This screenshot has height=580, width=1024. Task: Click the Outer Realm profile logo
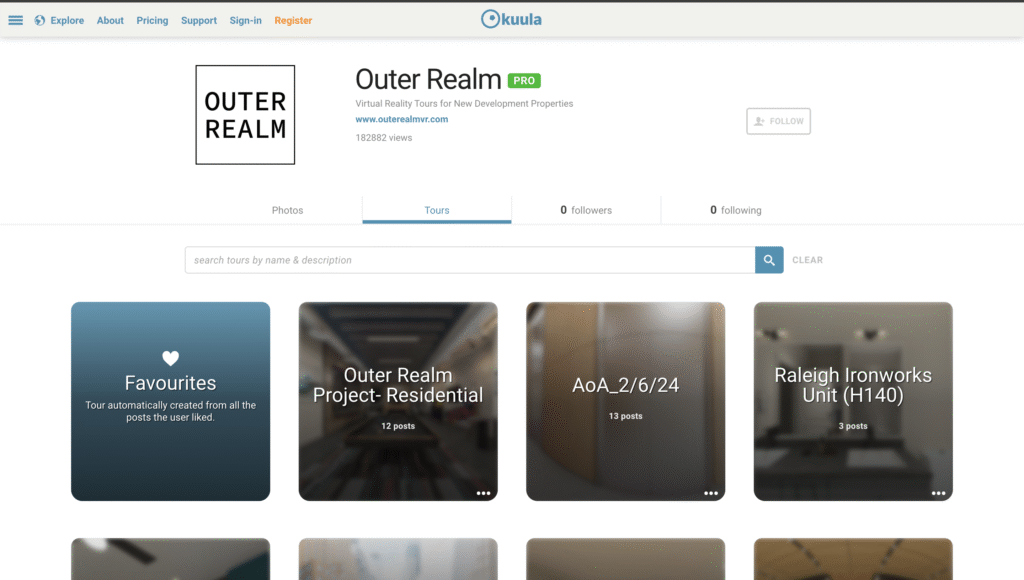(x=245, y=115)
